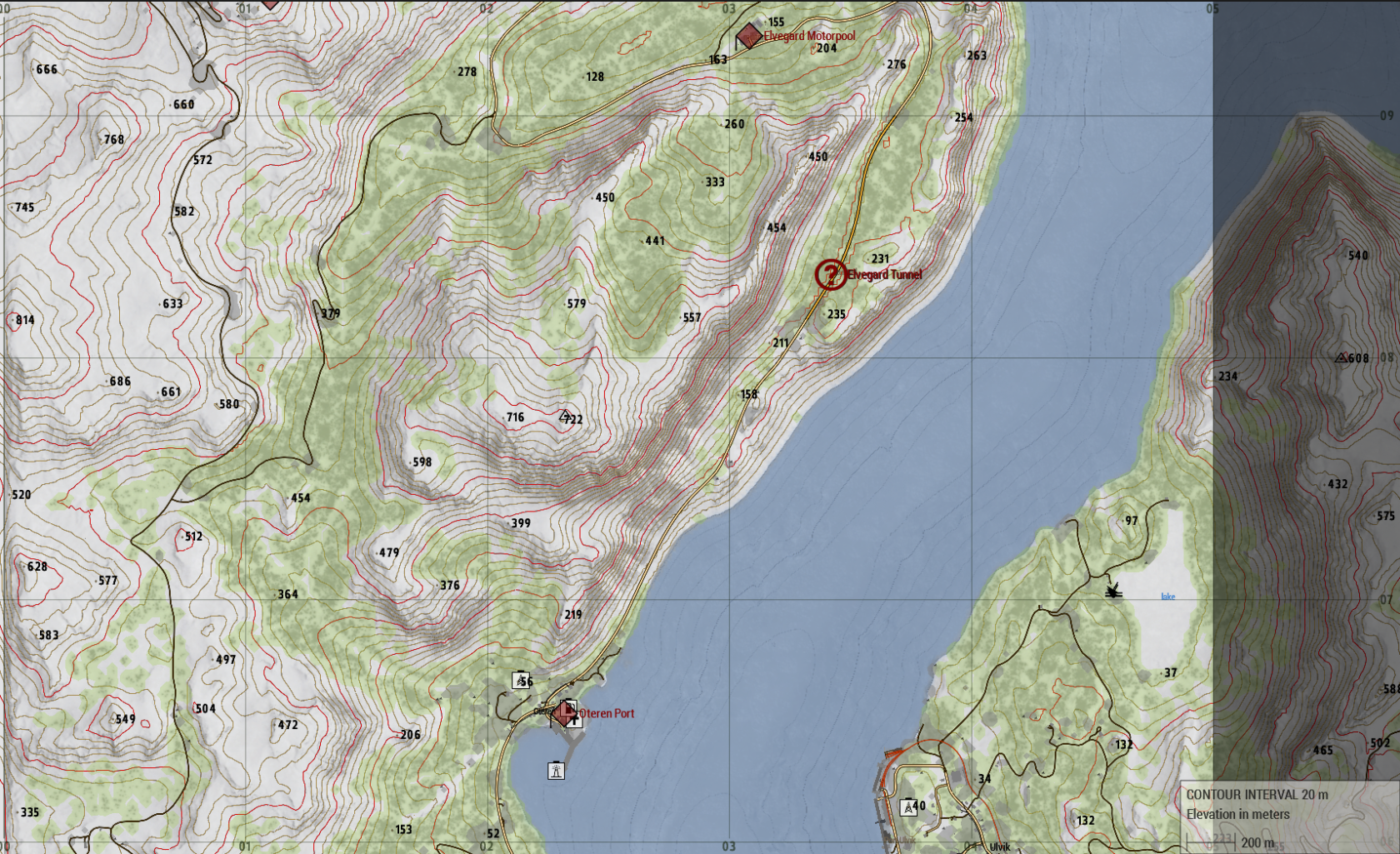
Task: Click the lighthouse icon below Oteren Port
Action: (556, 771)
